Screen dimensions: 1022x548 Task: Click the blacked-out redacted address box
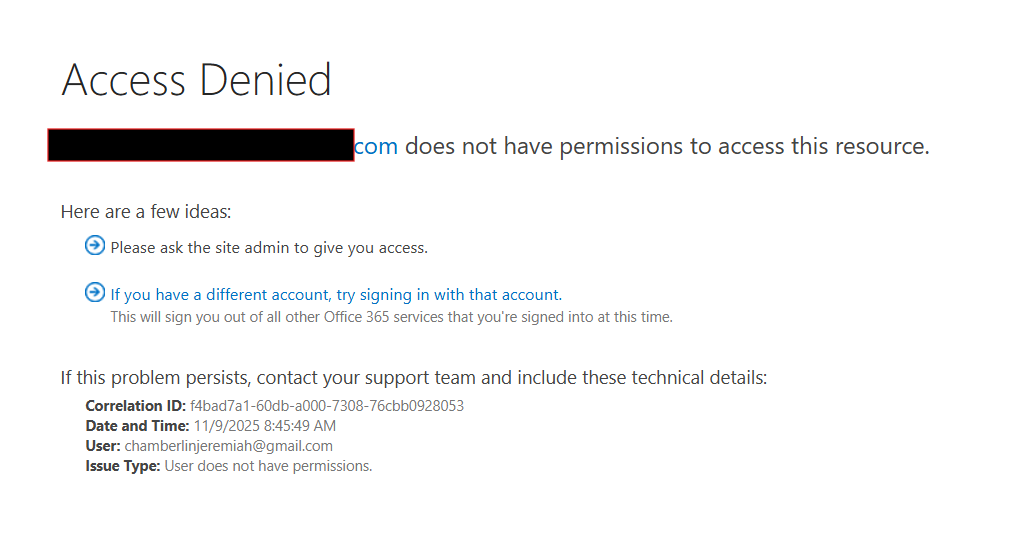click(x=200, y=145)
